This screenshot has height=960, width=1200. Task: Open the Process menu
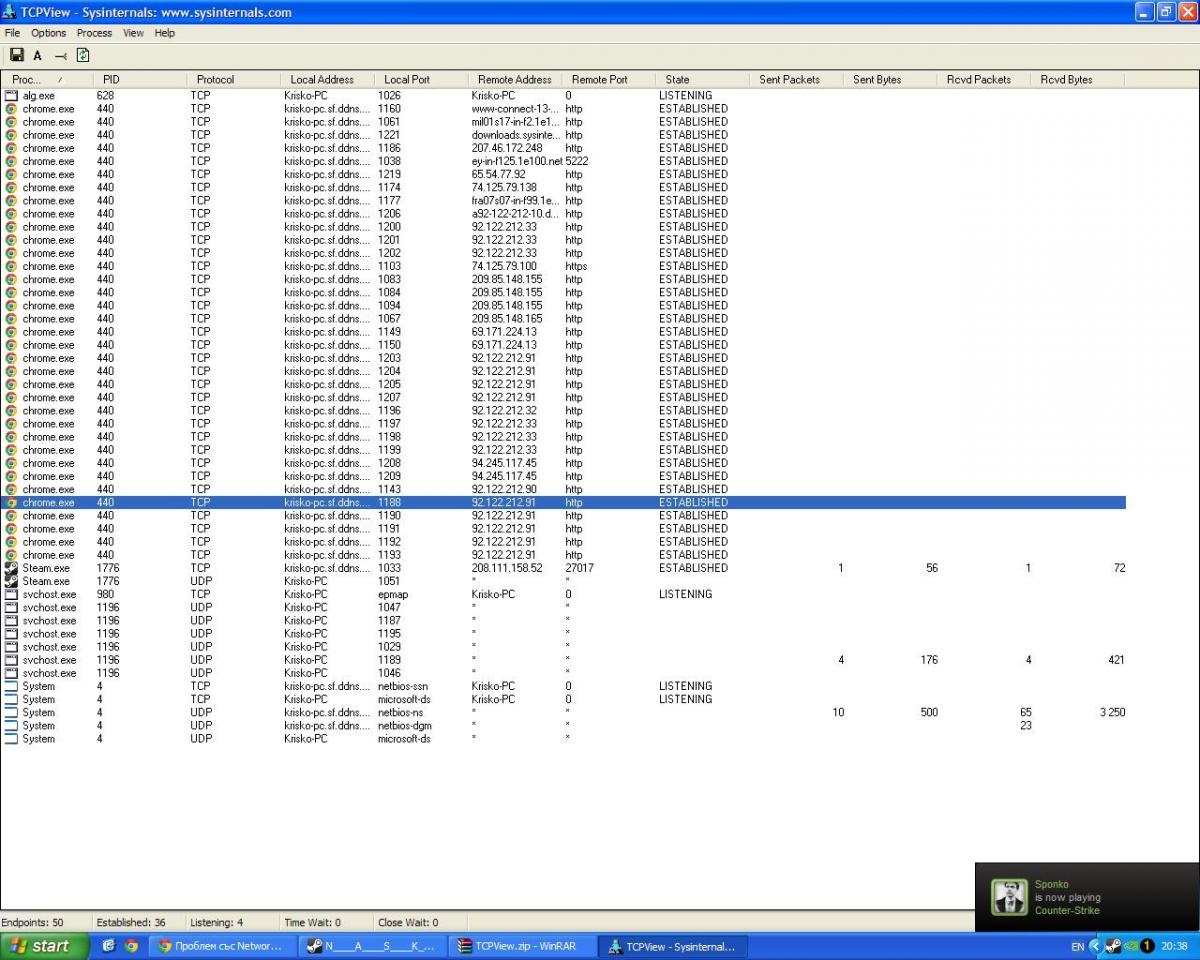94,33
